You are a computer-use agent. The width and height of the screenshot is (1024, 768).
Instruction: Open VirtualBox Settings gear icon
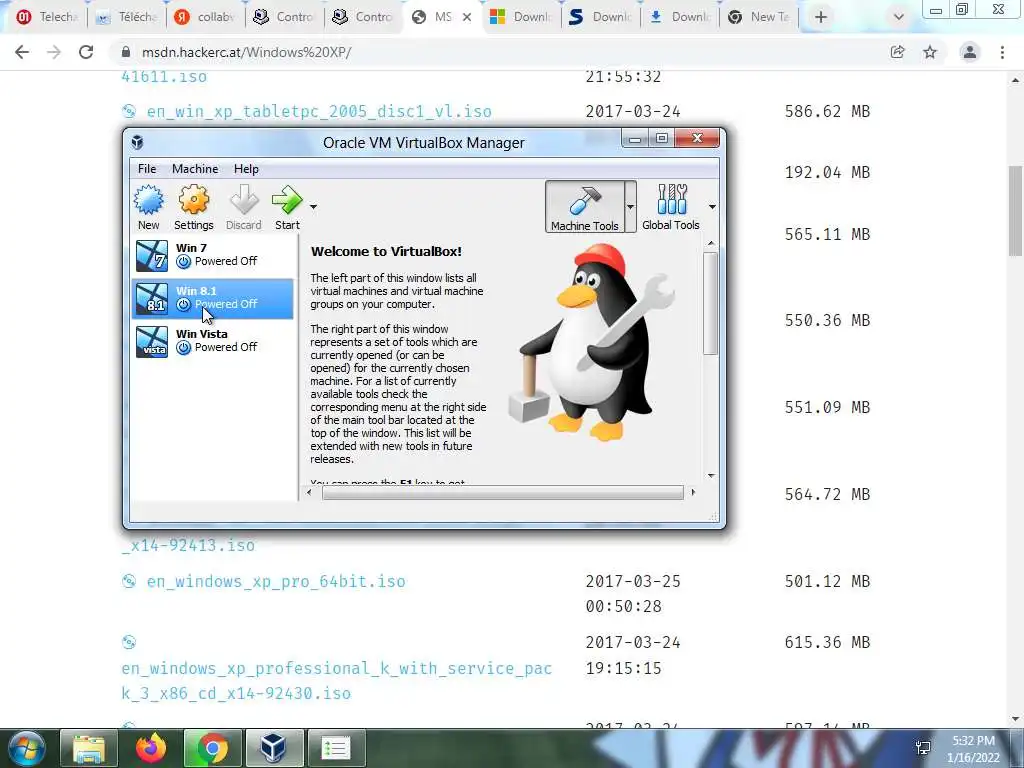pyautogui.click(x=193, y=200)
